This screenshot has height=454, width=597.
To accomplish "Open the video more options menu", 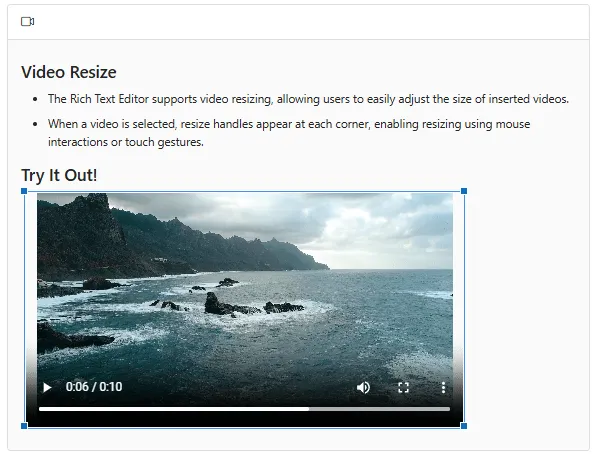I will click(x=443, y=387).
